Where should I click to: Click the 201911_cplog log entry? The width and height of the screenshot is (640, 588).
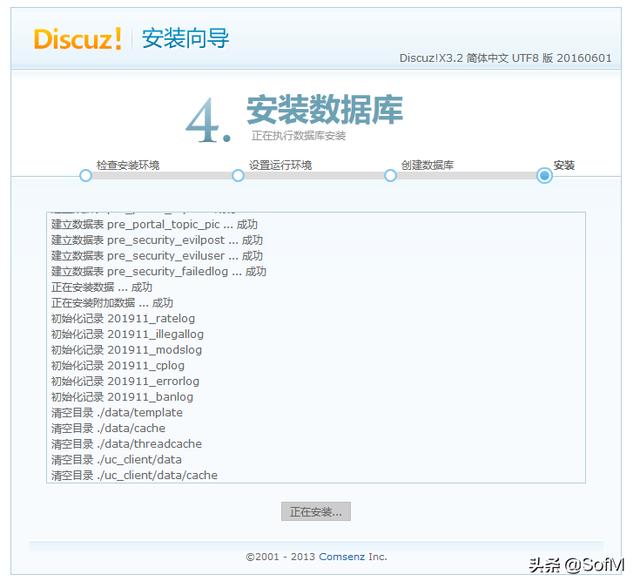[118, 366]
